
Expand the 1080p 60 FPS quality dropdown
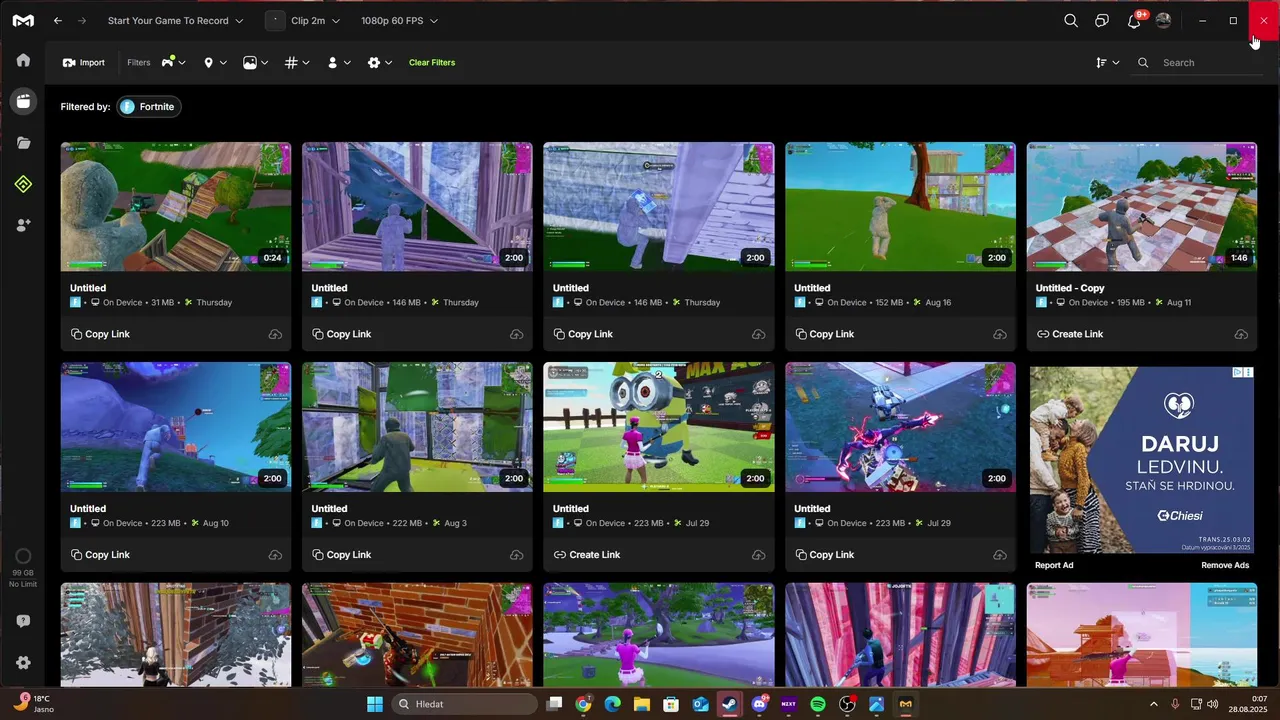click(x=399, y=20)
